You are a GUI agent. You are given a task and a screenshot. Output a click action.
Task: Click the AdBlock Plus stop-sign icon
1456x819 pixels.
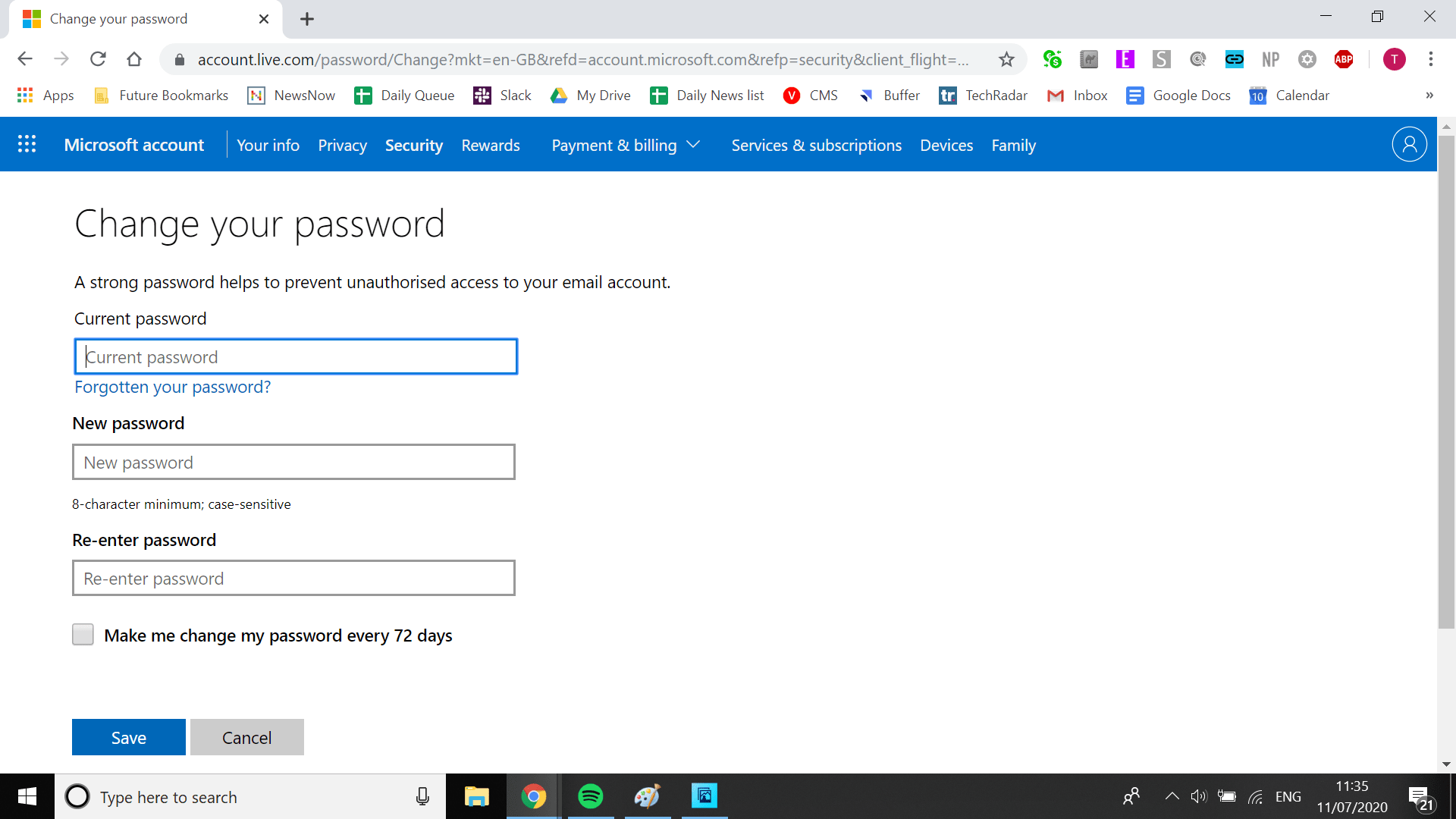click(1344, 59)
